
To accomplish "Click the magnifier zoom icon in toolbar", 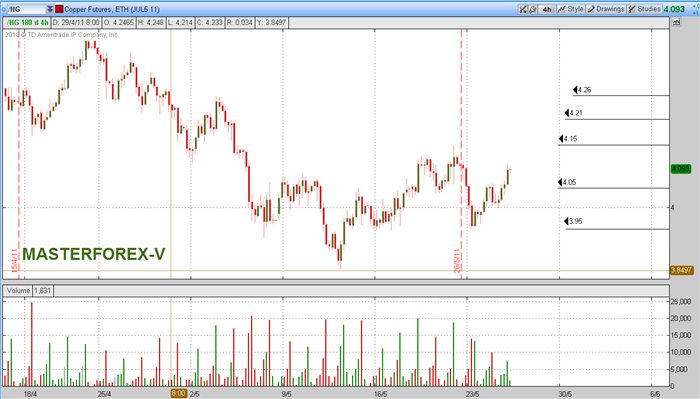I will (532, 9).
